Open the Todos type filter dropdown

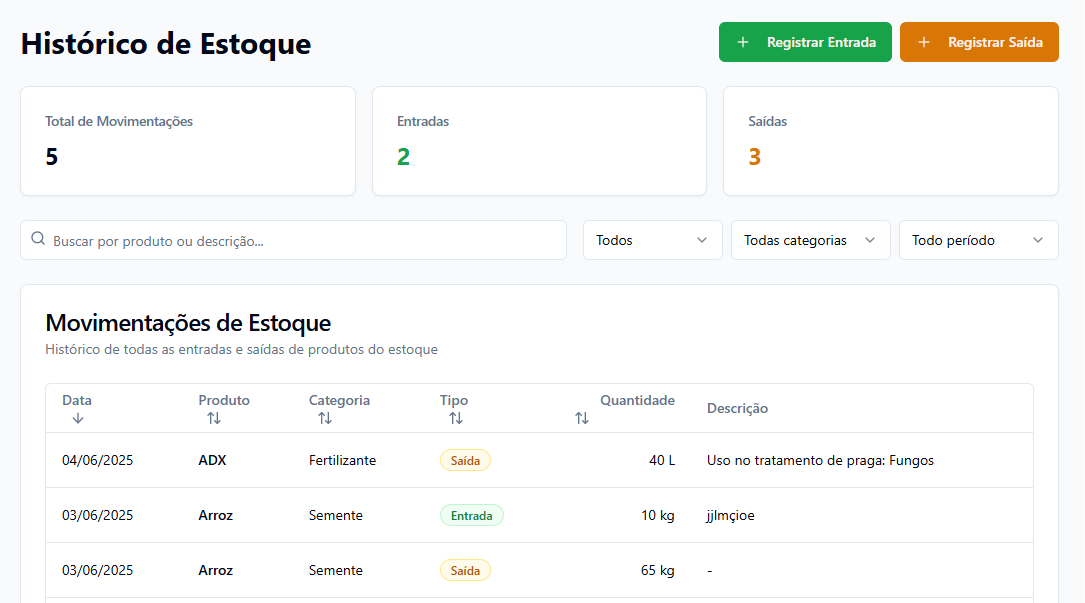(x=653, y=240)
